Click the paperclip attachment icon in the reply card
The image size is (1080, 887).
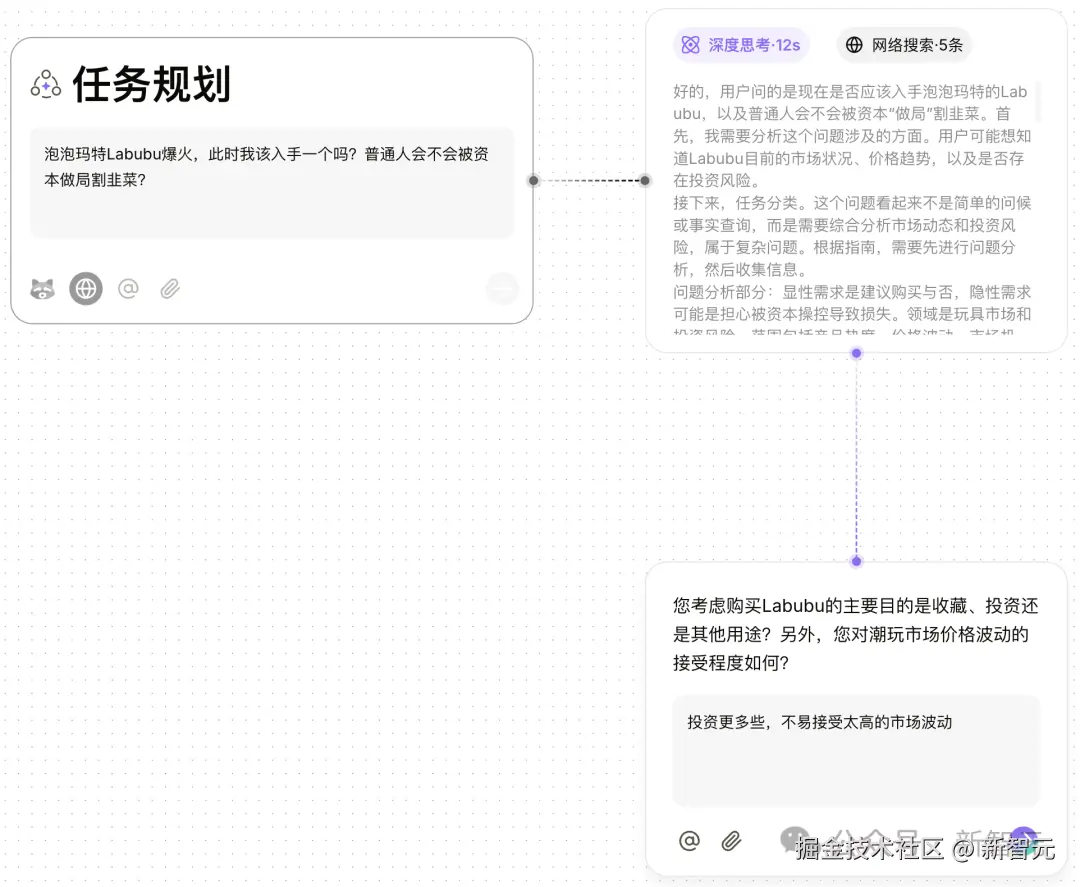tap(731, 841)
